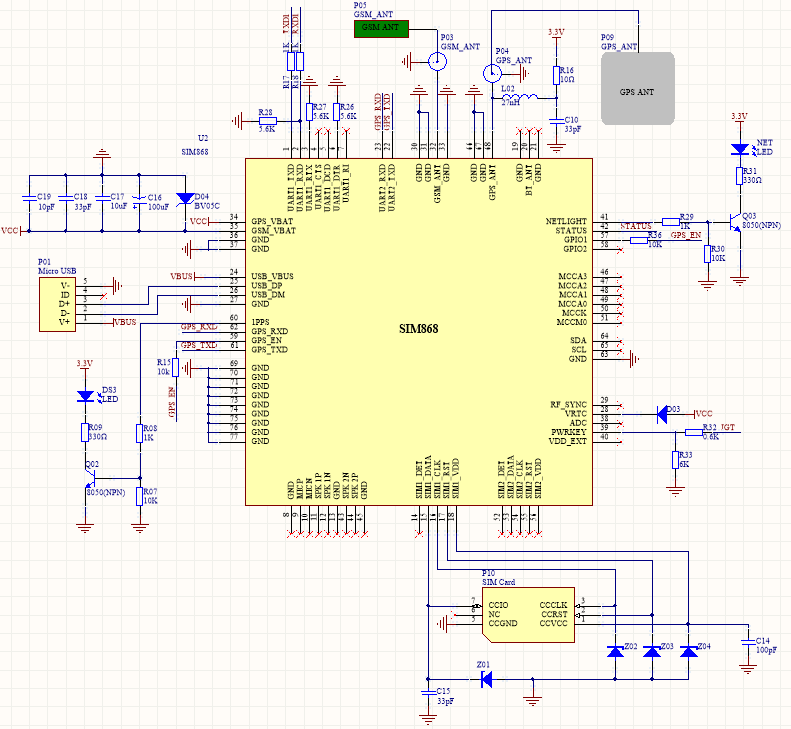Screen dimensions: 791x729
Task: Click the gray GPS ANT antenna pad
Action: click(638, 88)
